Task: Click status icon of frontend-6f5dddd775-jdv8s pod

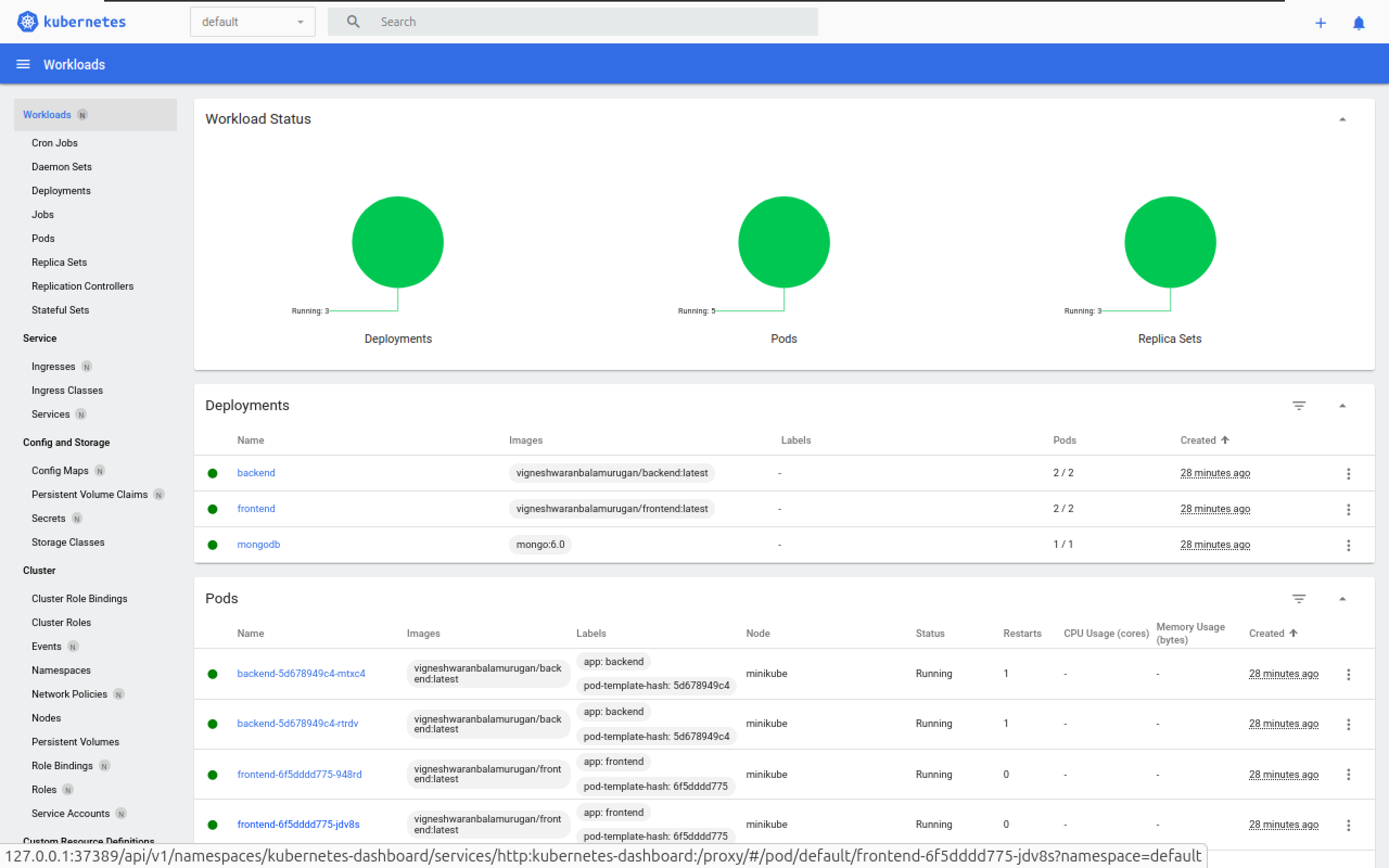Action: [212, 825]
